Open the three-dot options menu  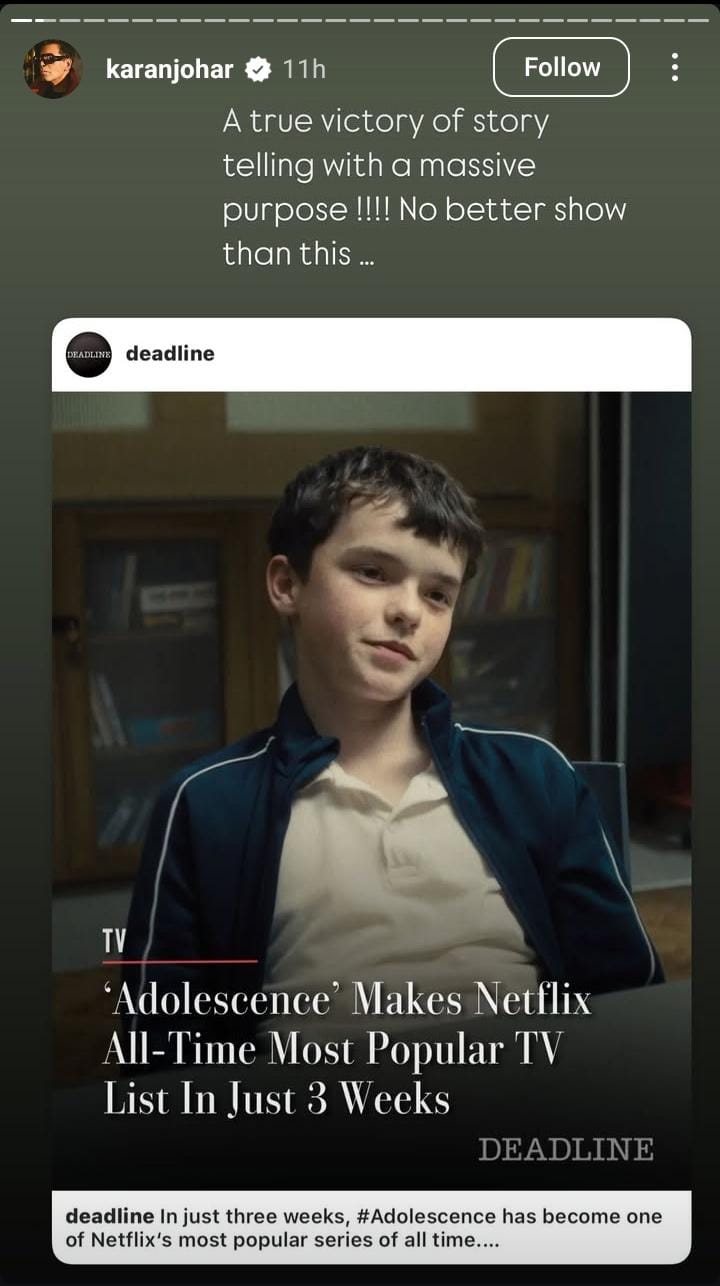[x=675, y=67]
